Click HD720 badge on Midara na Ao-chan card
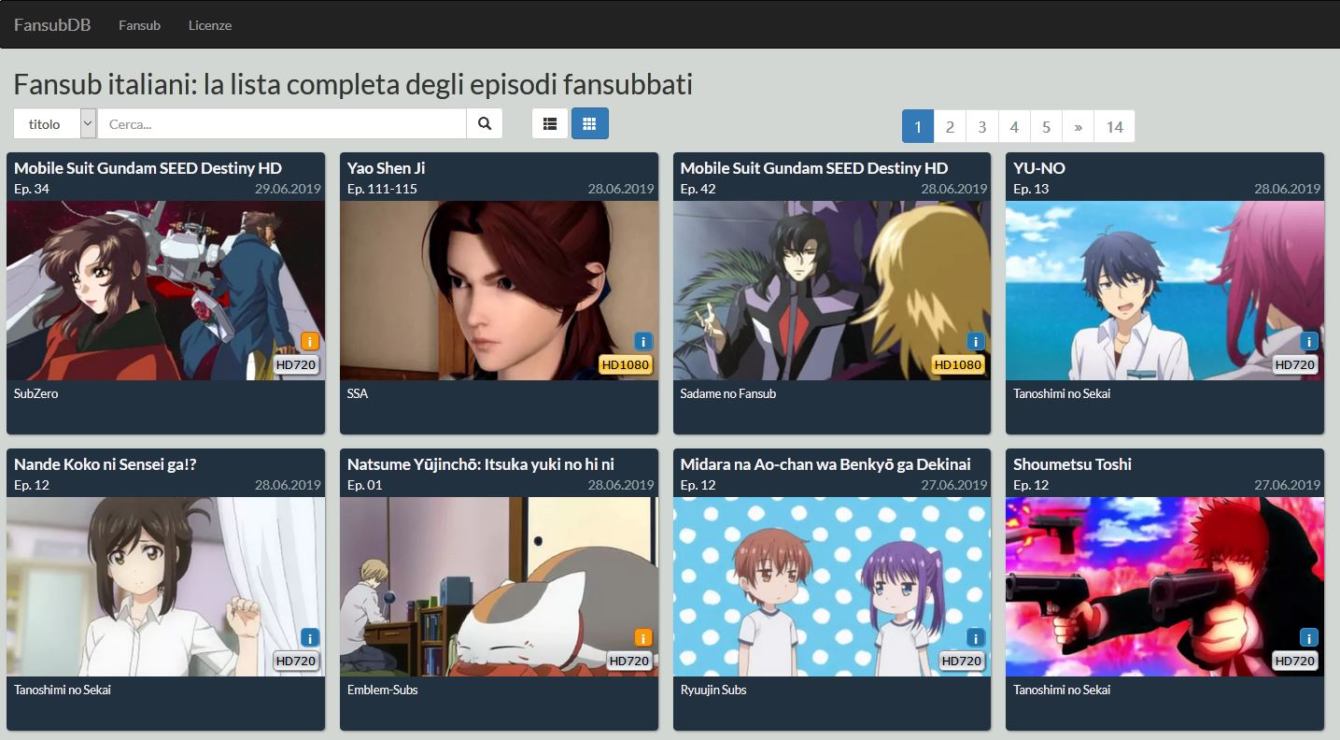 [x=962, y=661]
